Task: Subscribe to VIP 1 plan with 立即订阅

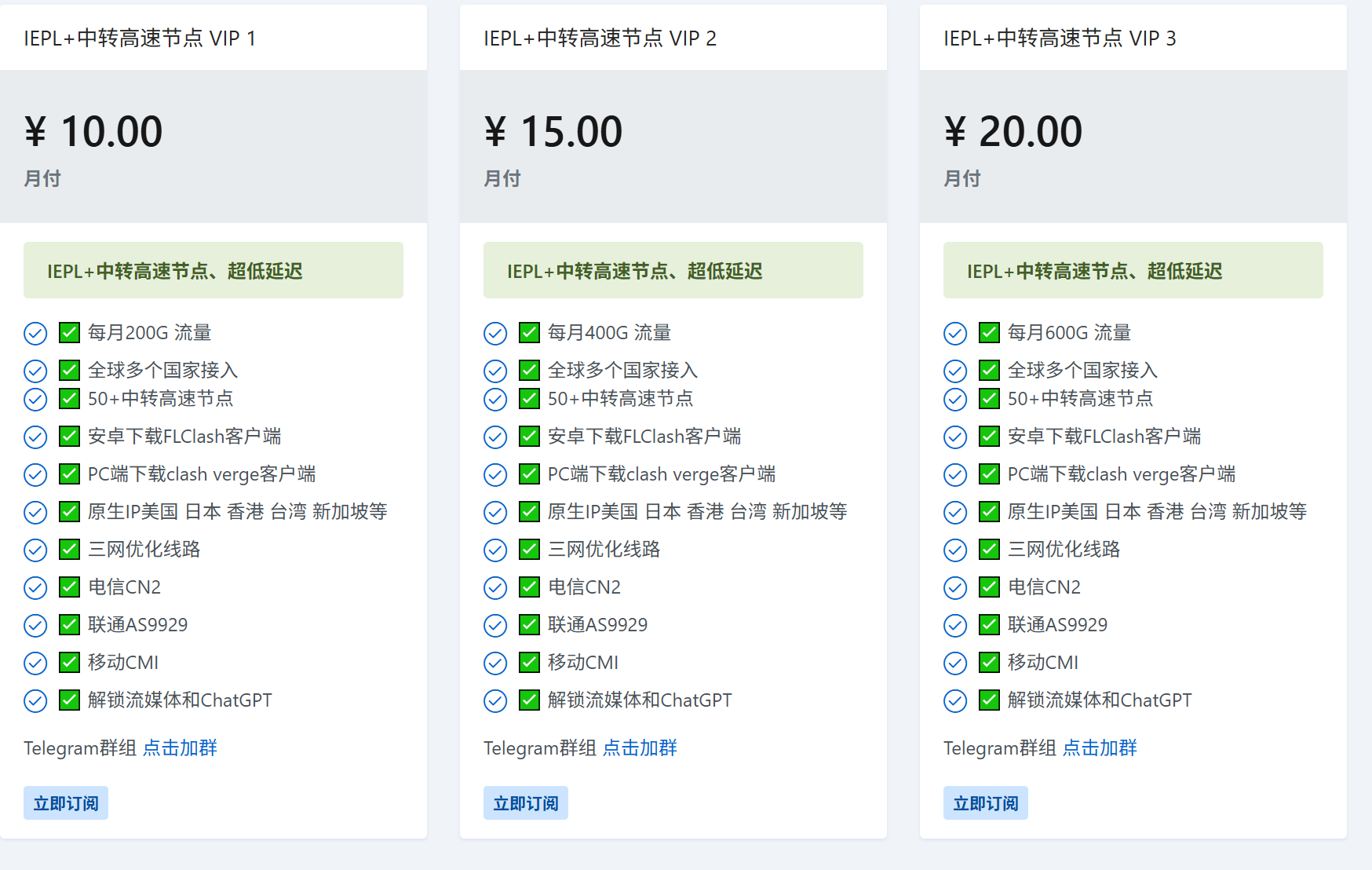Action: 66,803
